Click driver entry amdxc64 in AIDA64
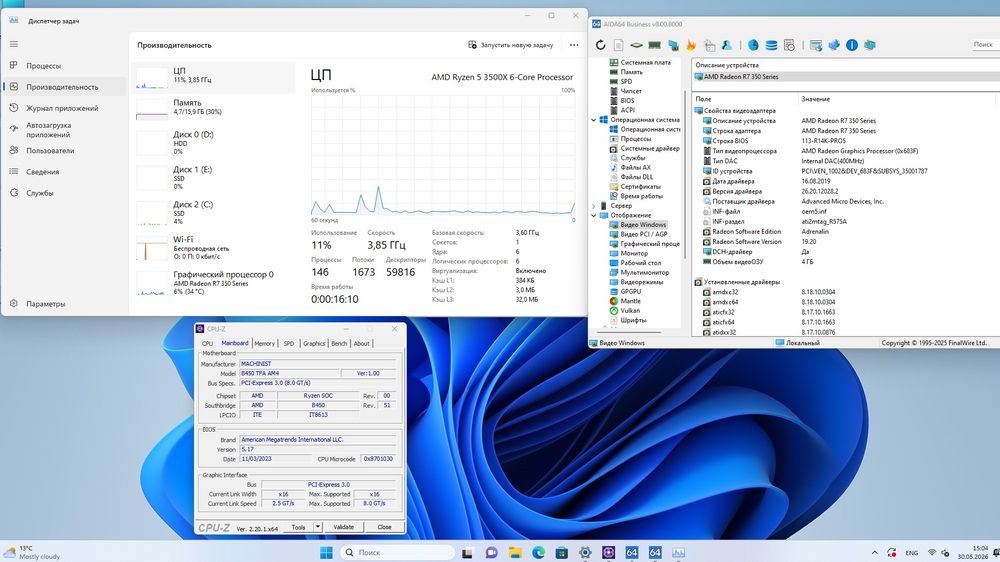This screenshot has height=562, width=1000. coord(726,302)
